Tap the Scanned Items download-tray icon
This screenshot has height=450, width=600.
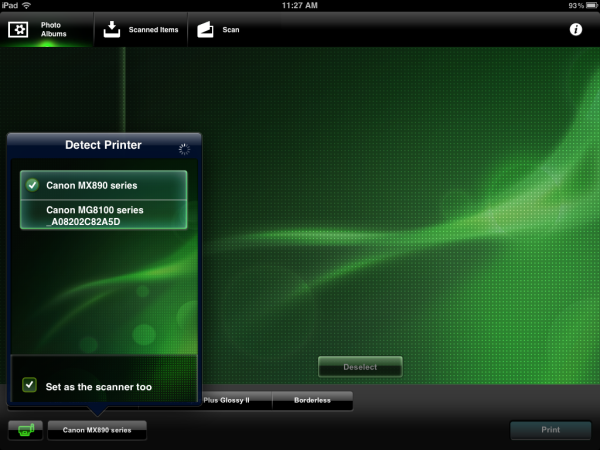click(x=112, y=29)
